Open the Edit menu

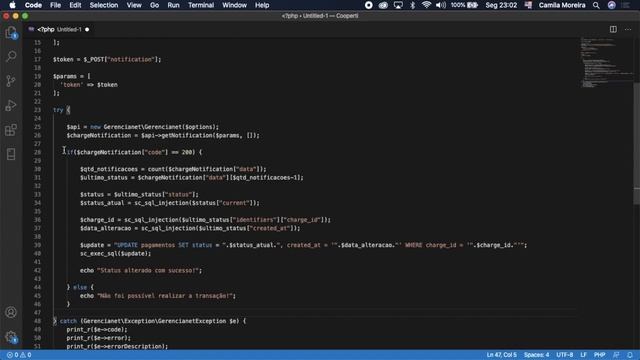(75, 5)
